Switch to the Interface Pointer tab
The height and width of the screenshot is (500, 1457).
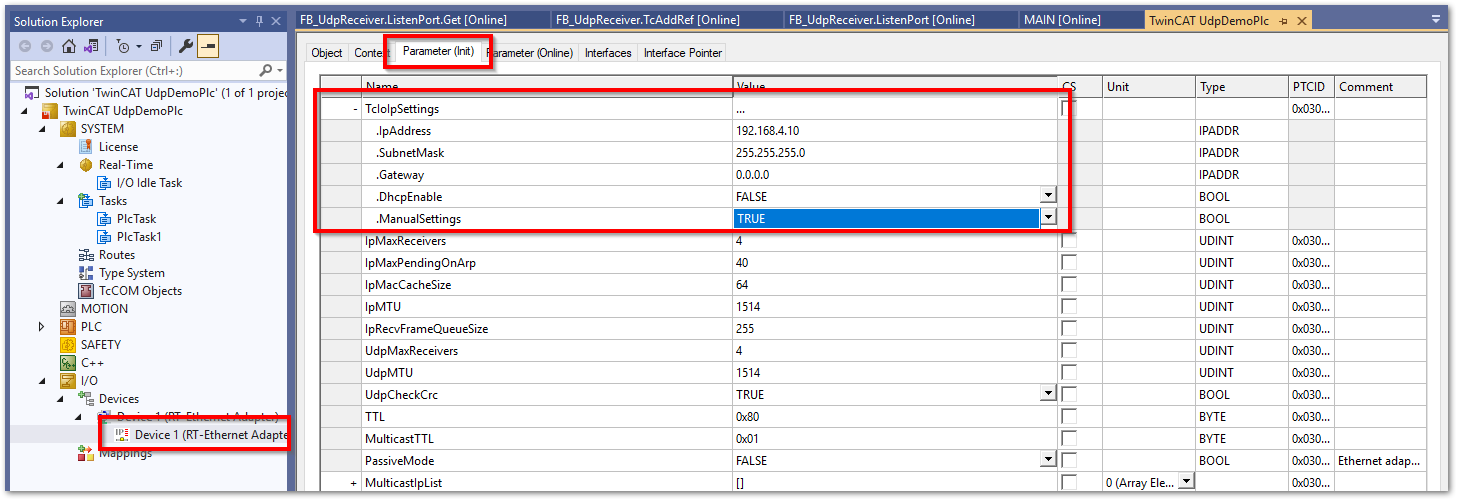click(x=682, y=53)
